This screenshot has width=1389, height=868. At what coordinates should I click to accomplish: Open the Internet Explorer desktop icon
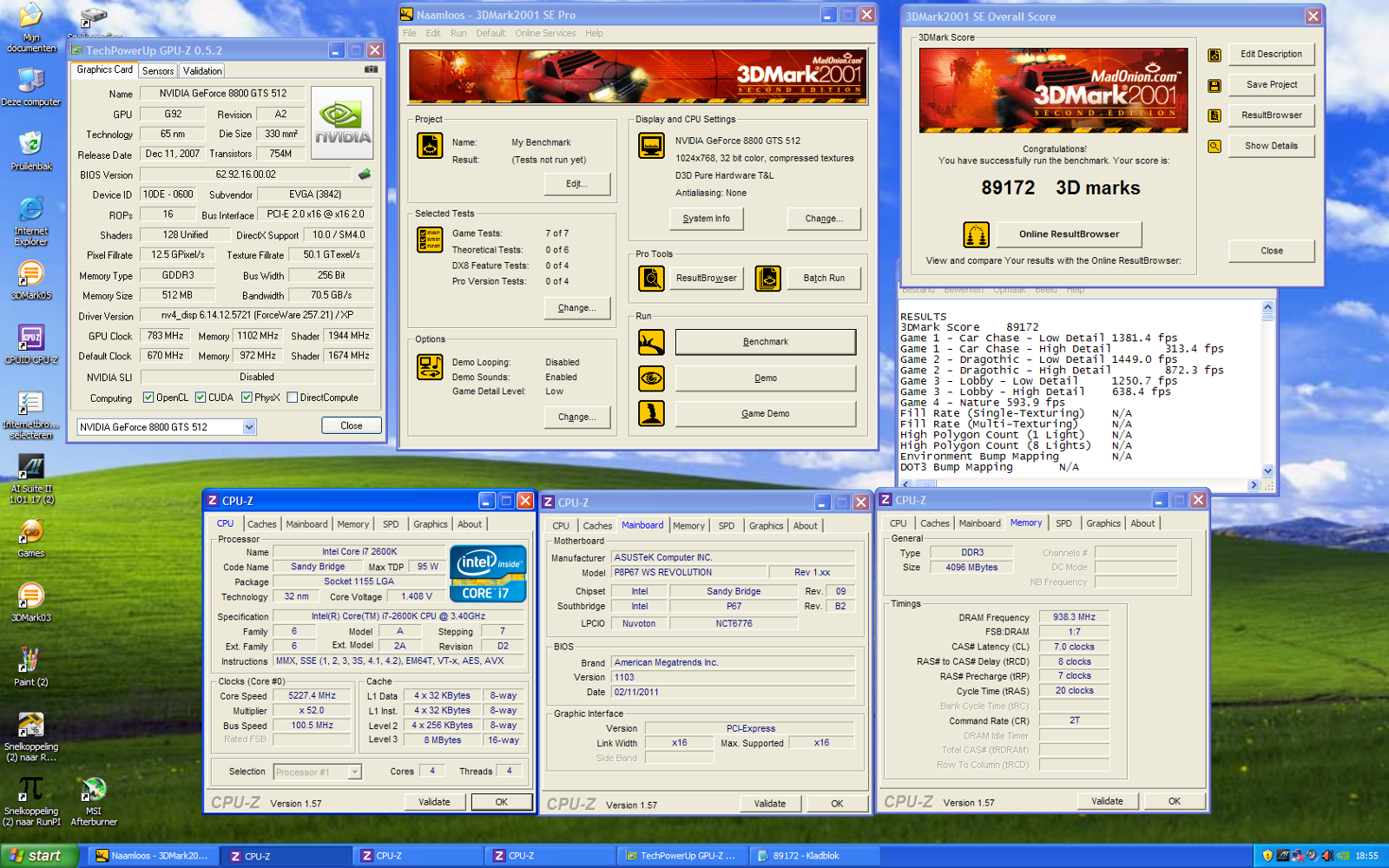pos(31,221)
